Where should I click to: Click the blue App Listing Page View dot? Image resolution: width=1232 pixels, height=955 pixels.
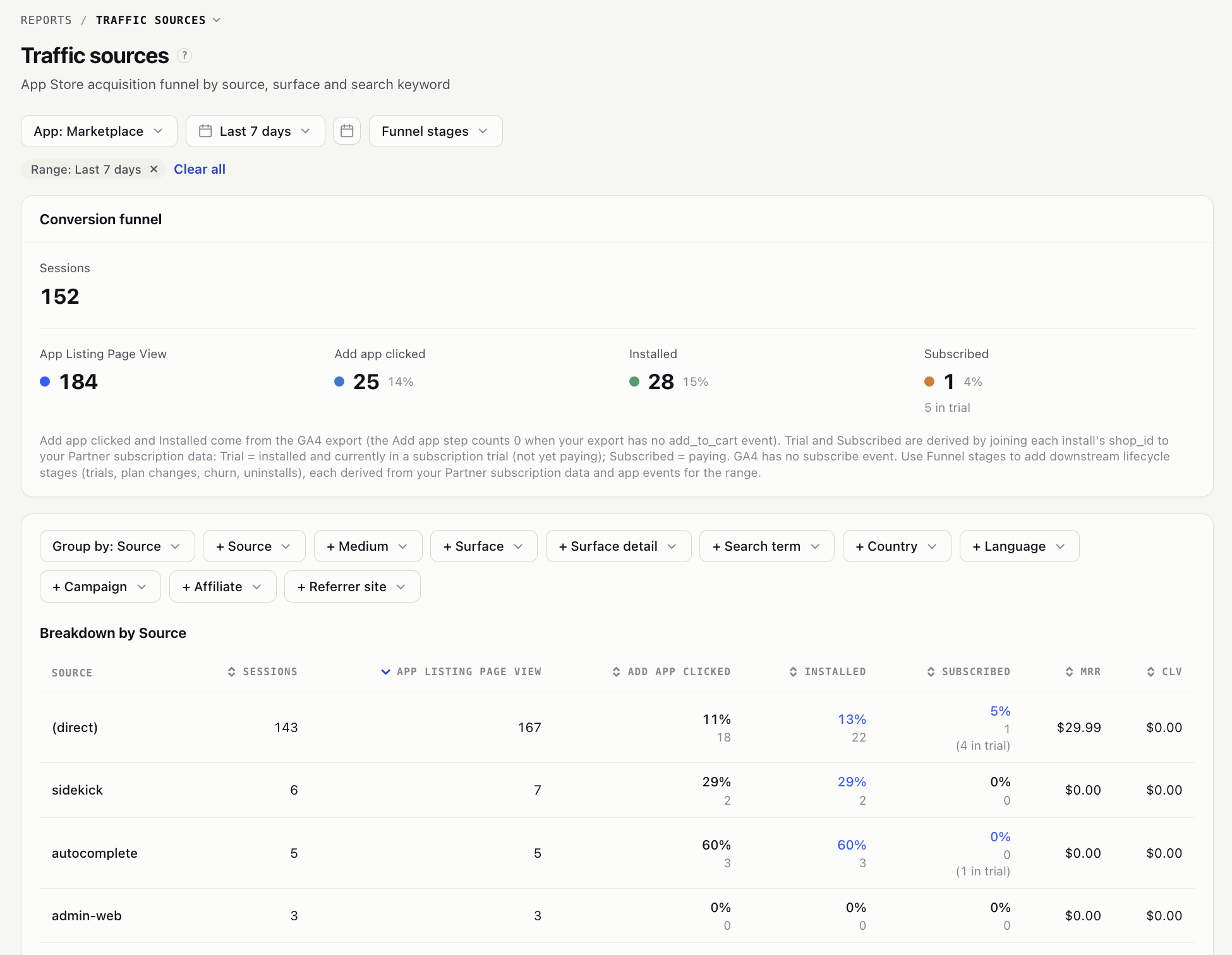45,381
